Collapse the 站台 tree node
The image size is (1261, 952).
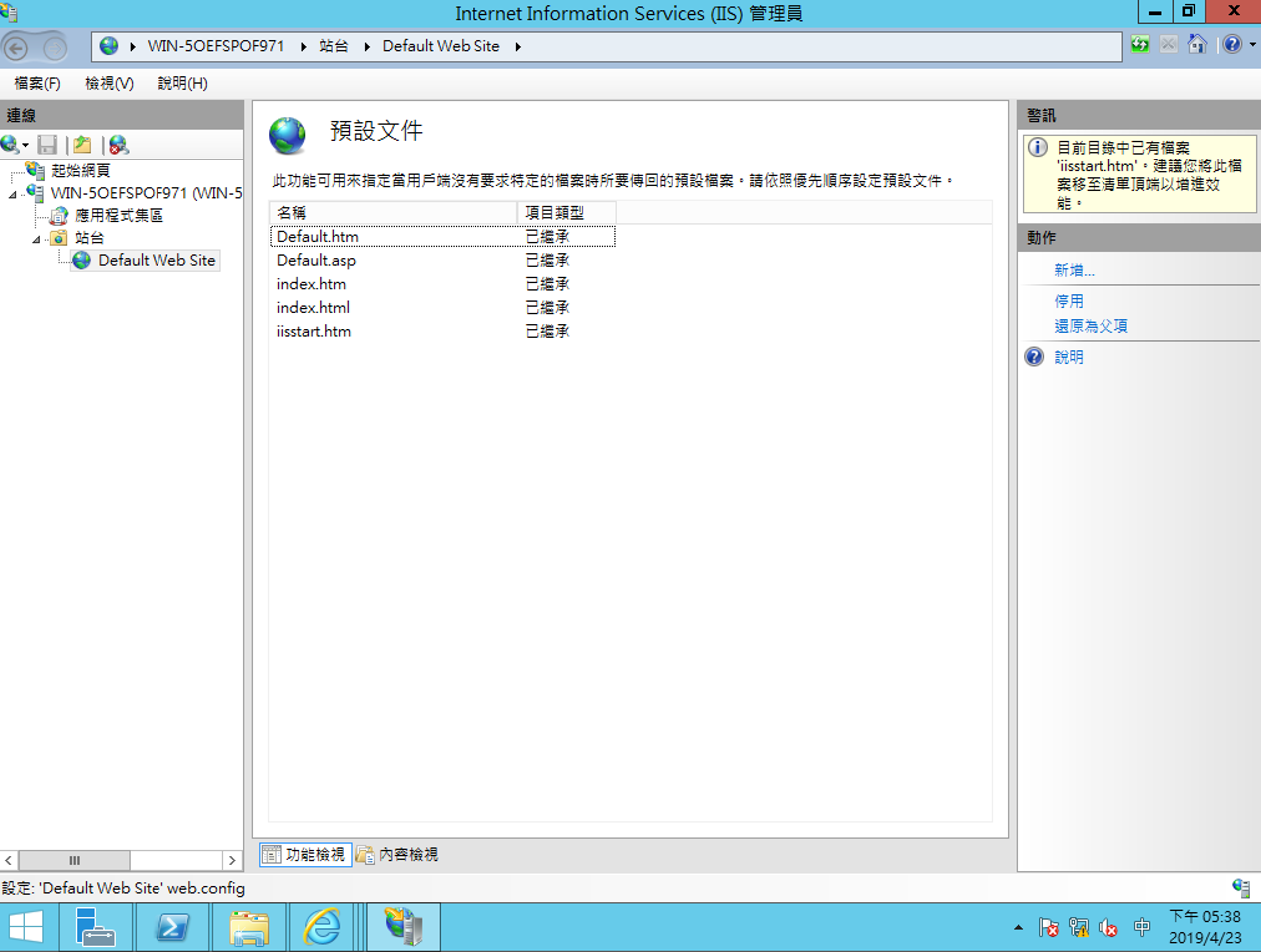37,239
